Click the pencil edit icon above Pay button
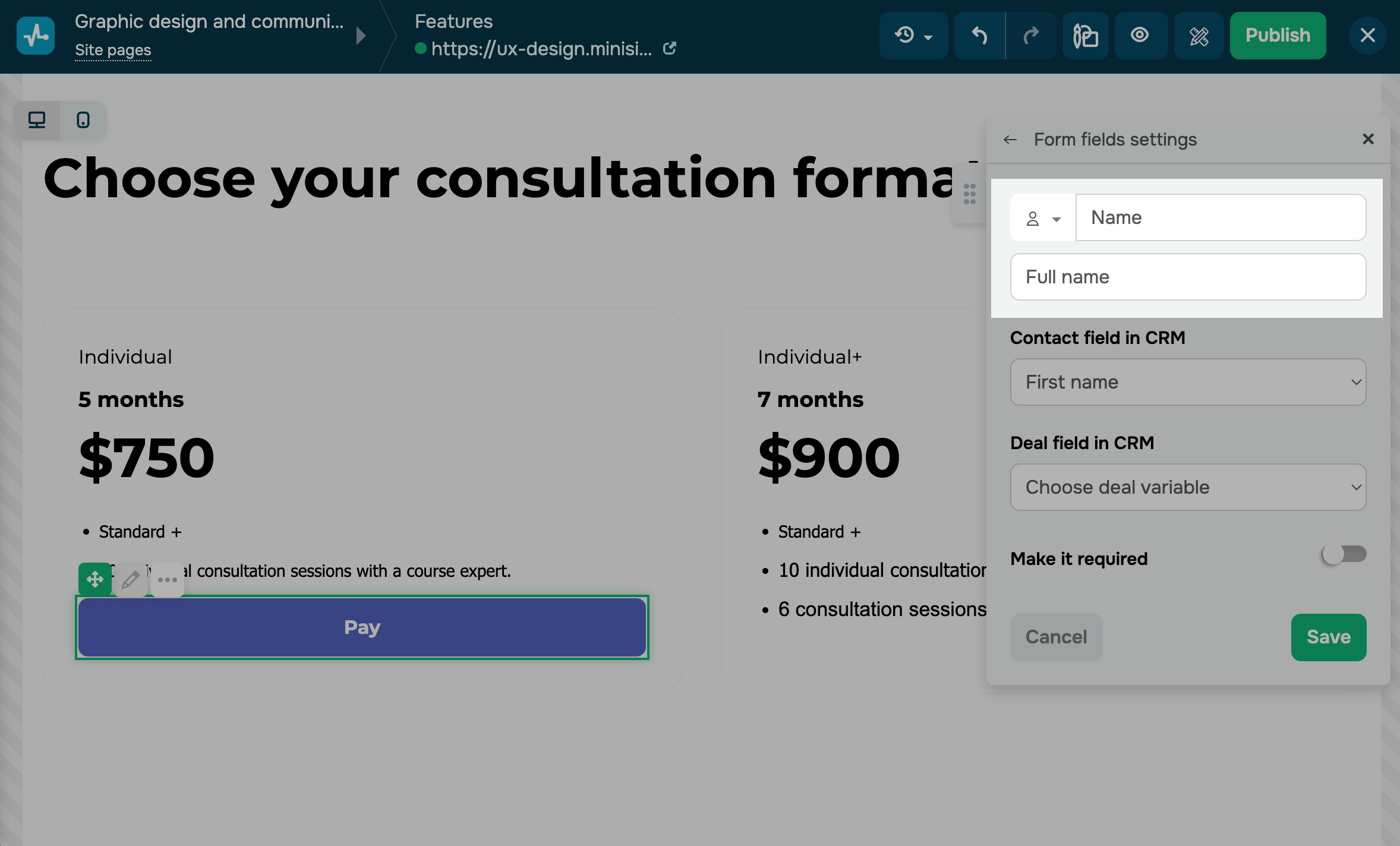 point(131,579)
